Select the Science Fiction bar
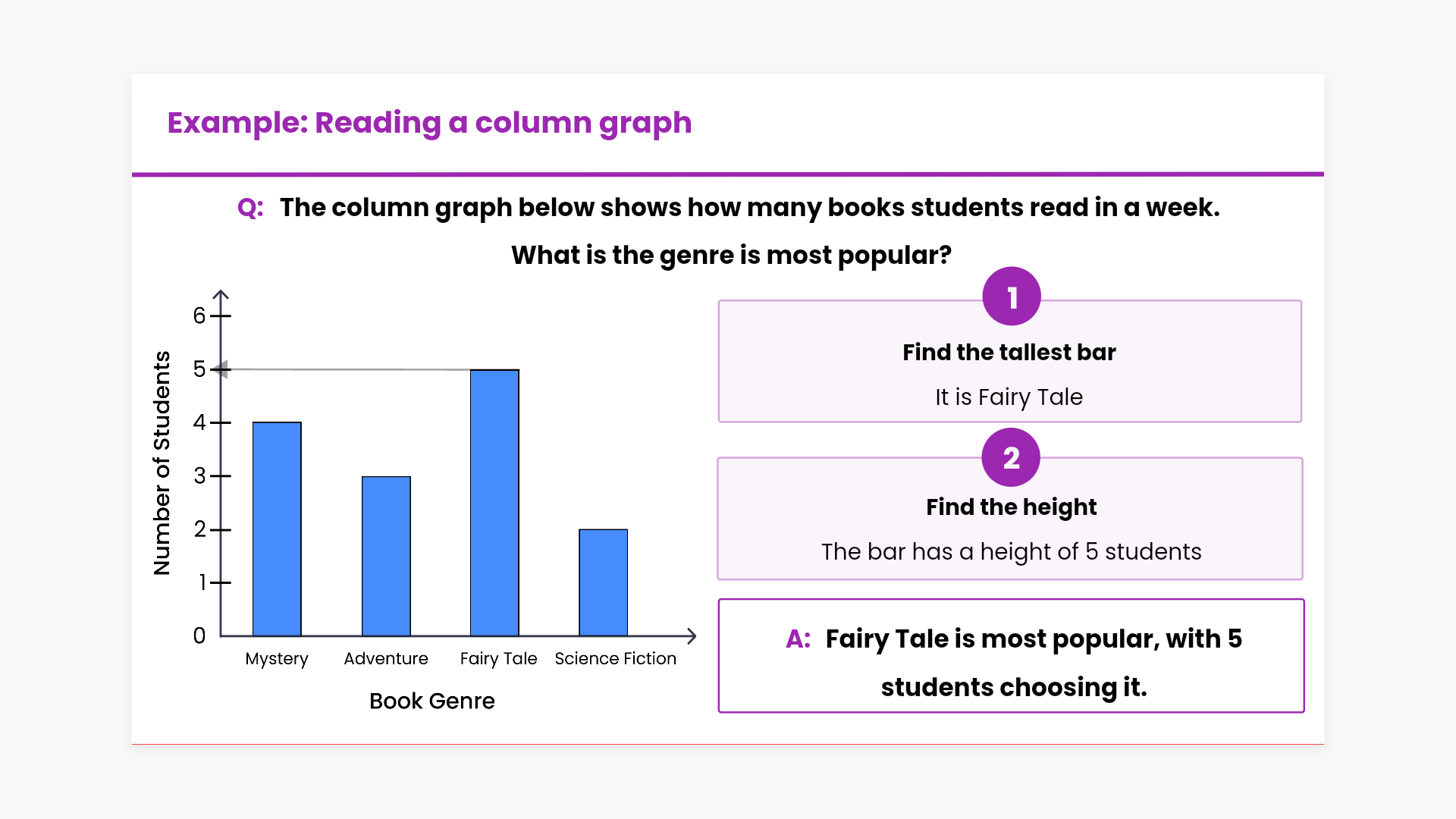This screenshot has width=1456, height=819. [x=603, y=582]
